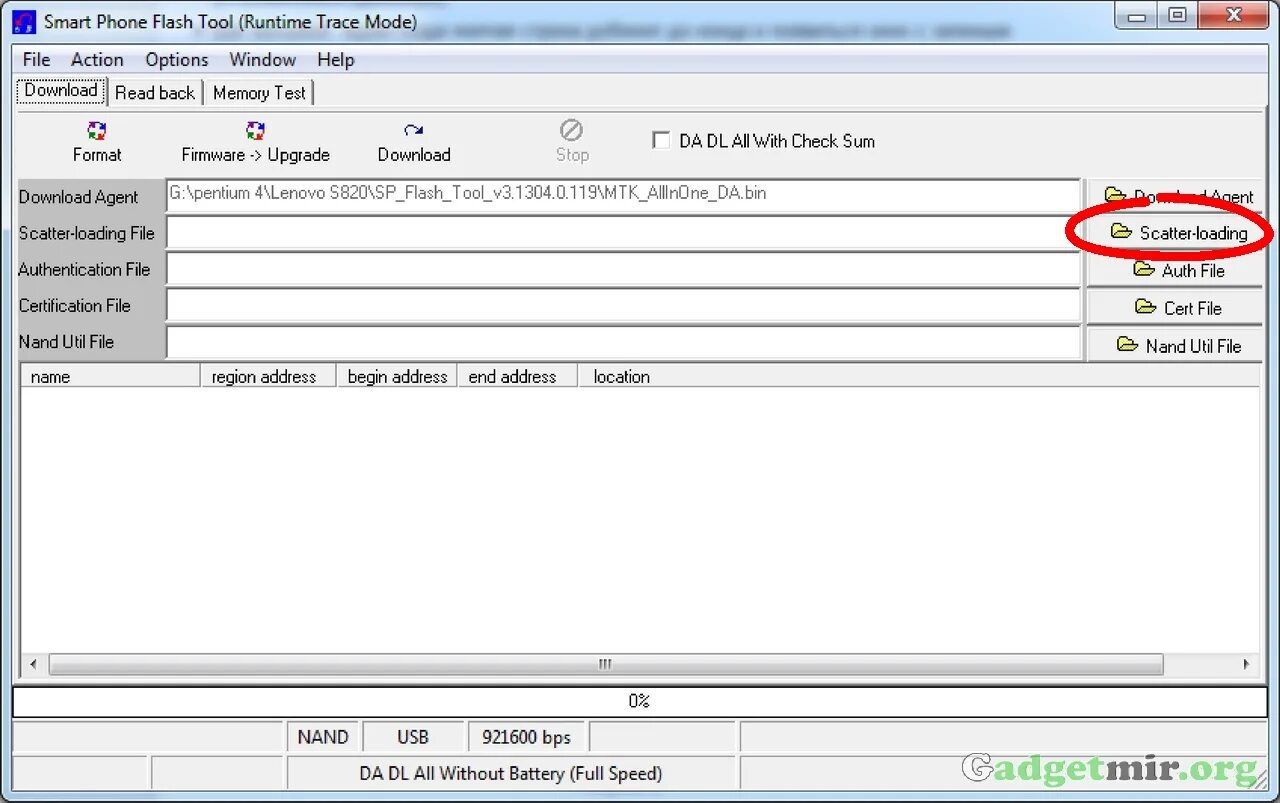Open the Options menu

pyautogui.click(x=177, y=60)
